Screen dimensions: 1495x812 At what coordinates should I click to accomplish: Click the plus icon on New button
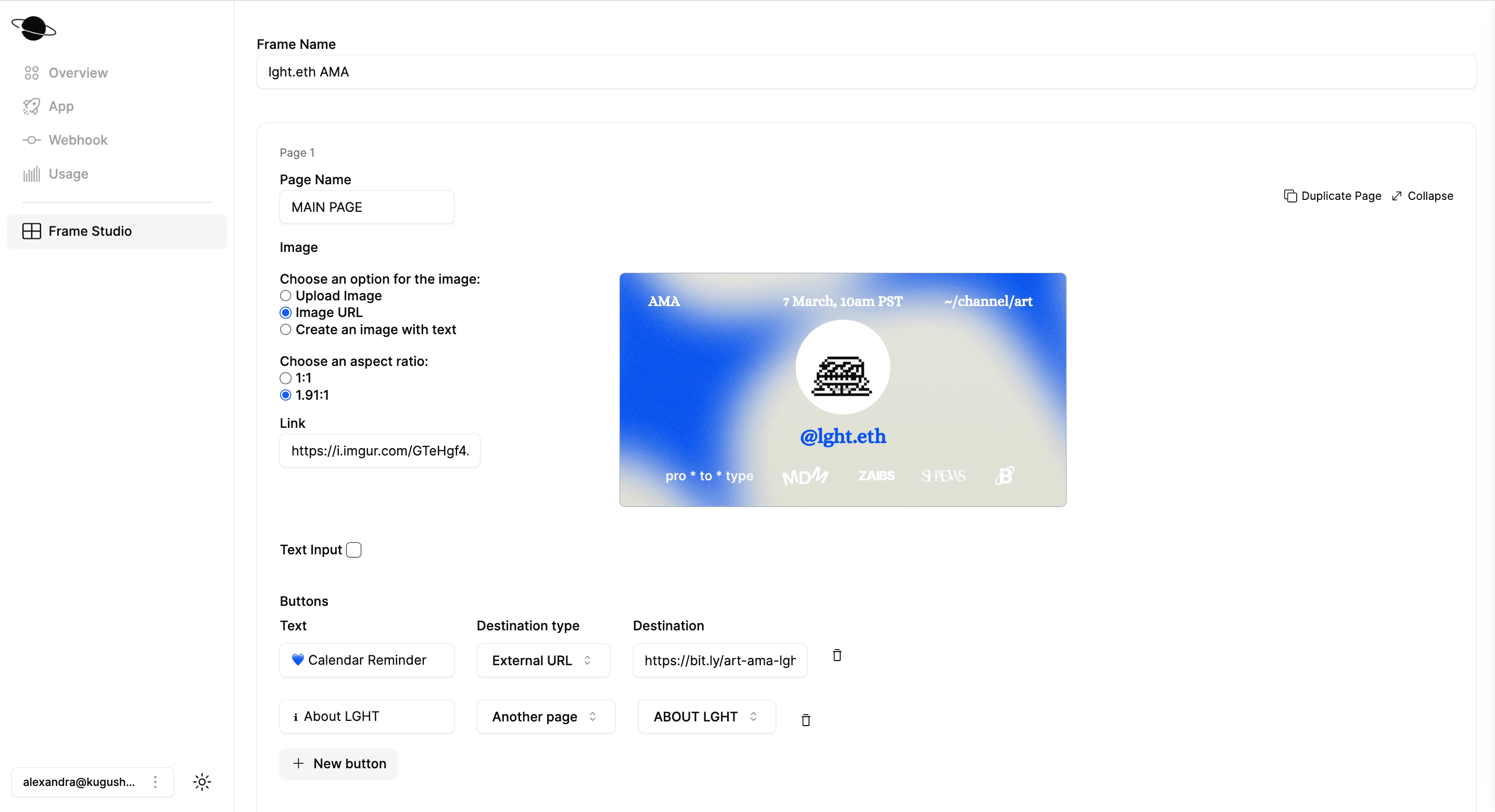pos(298,763)
